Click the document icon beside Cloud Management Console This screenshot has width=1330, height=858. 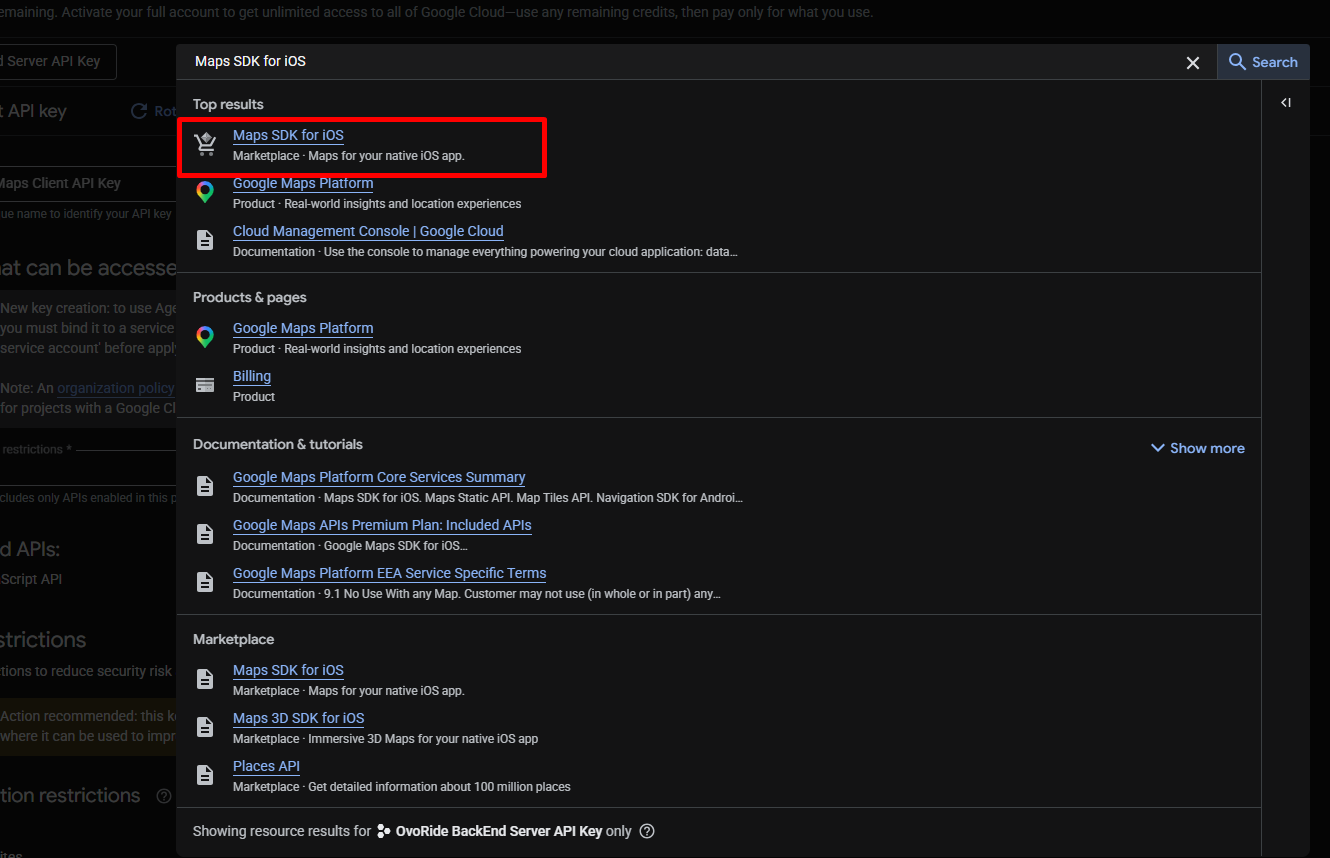(x=205, y=240)
